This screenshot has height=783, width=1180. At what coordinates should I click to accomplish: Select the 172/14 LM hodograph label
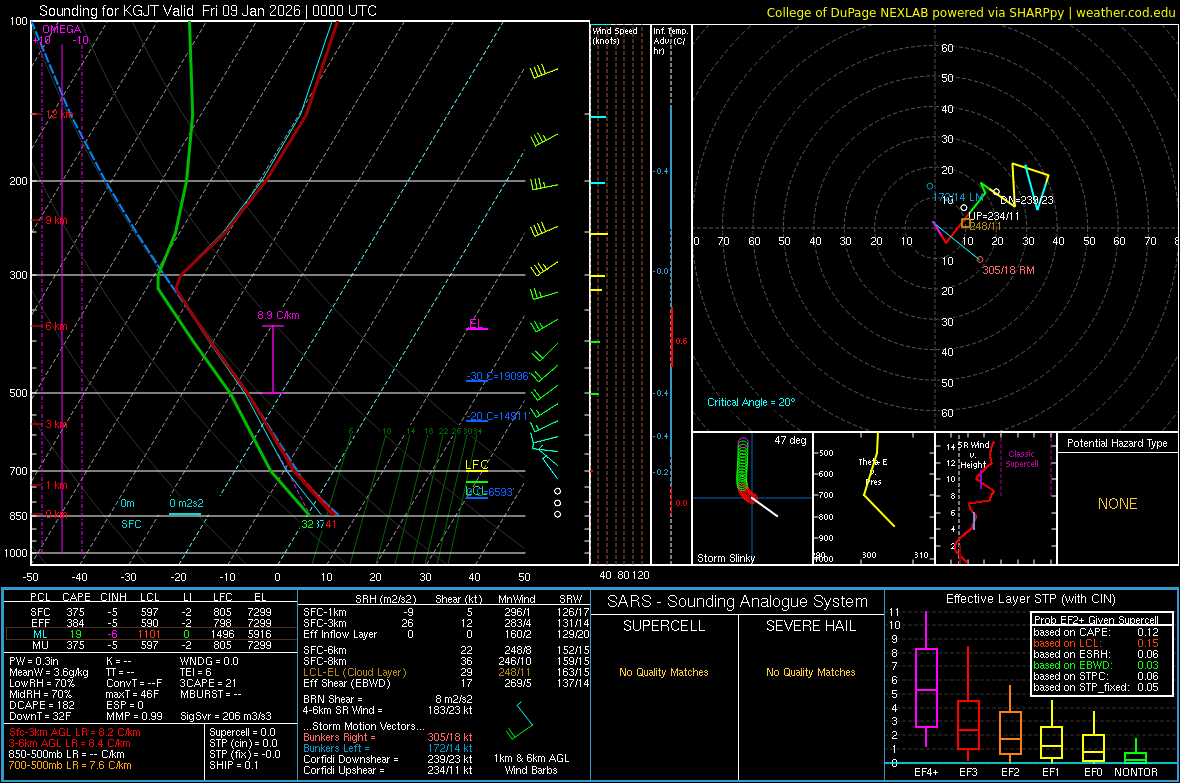[958, 197]
